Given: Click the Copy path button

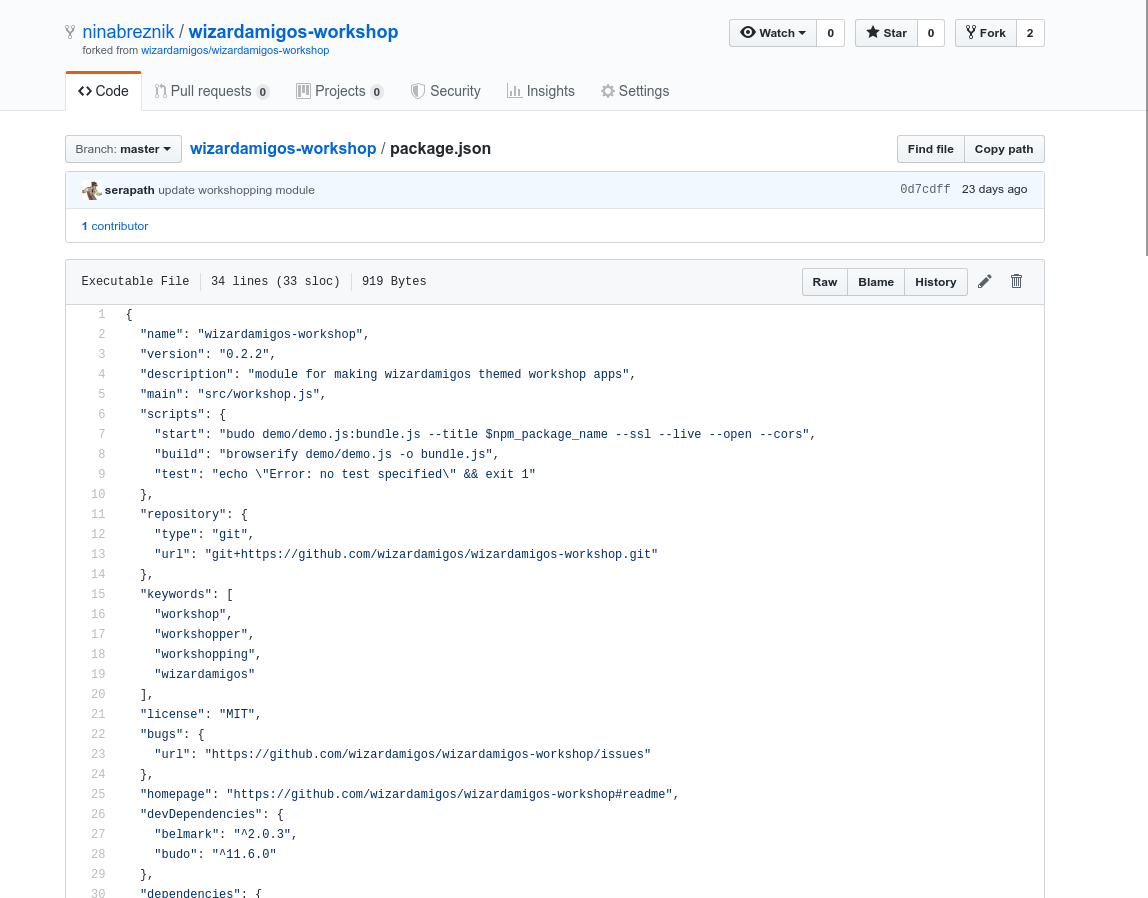Looking at the screenshot, I should coord(1004,149).
